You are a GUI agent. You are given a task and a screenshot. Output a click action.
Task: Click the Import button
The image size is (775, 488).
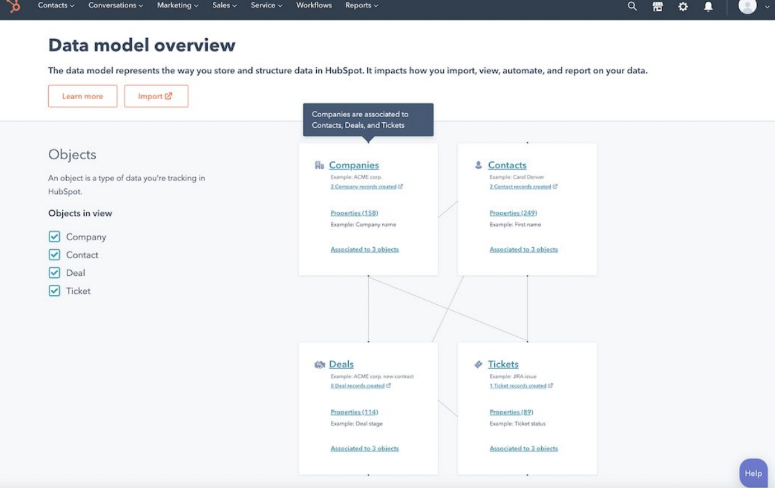pos(156,96)
